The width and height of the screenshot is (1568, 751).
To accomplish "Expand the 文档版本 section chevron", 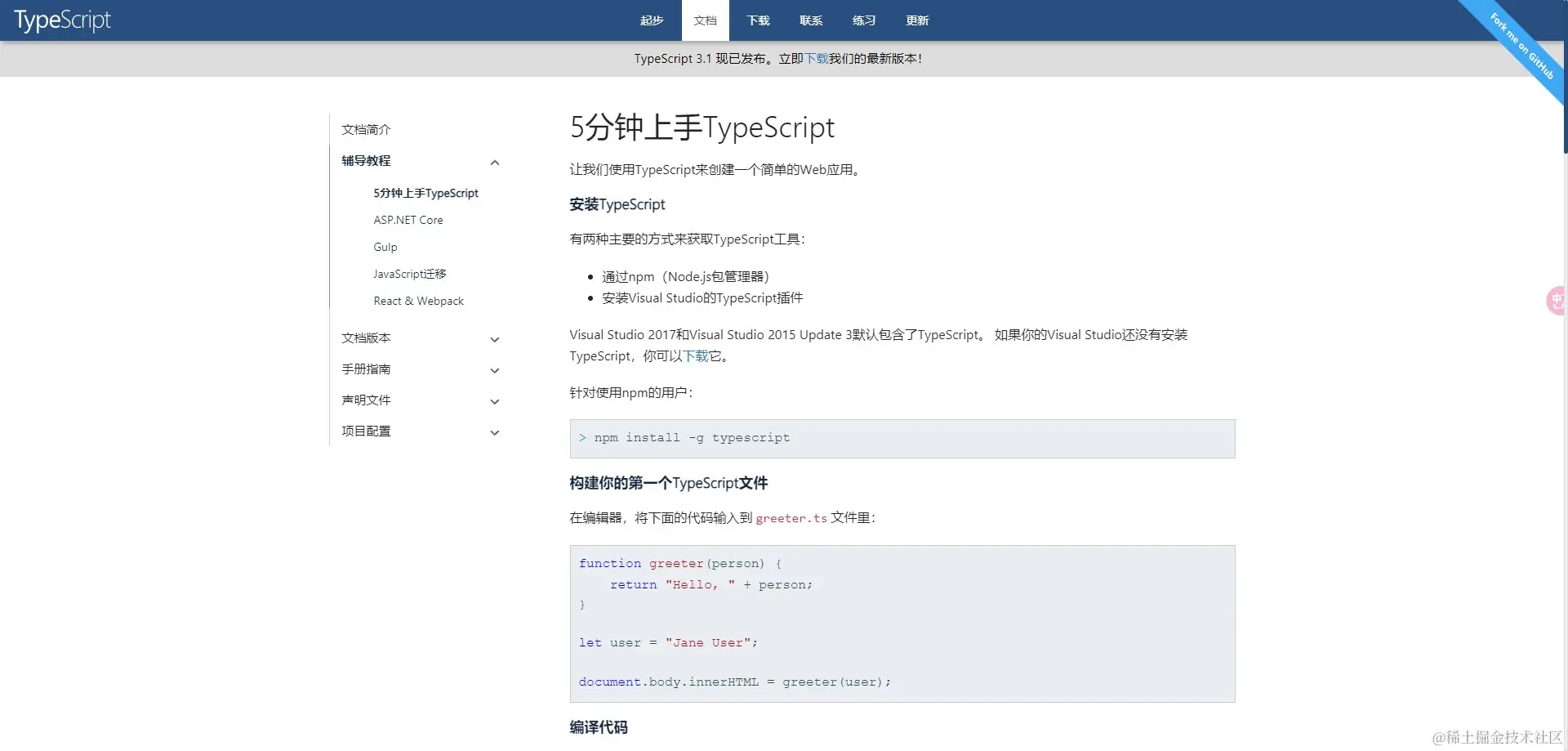I will point(495,339).
